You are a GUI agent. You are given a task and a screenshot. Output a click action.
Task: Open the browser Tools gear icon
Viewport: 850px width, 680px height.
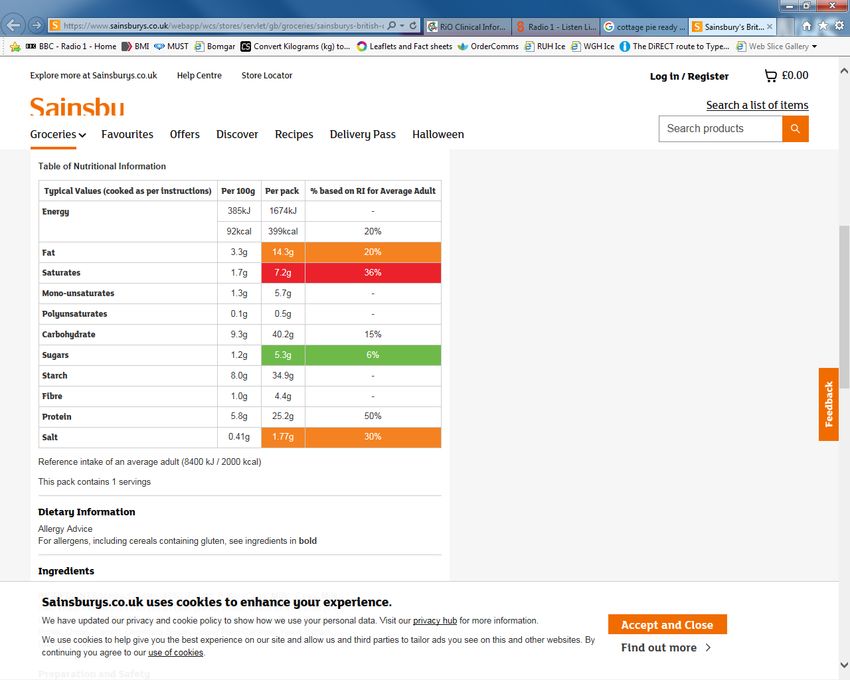pyautogui.click(x=839, y=25)
